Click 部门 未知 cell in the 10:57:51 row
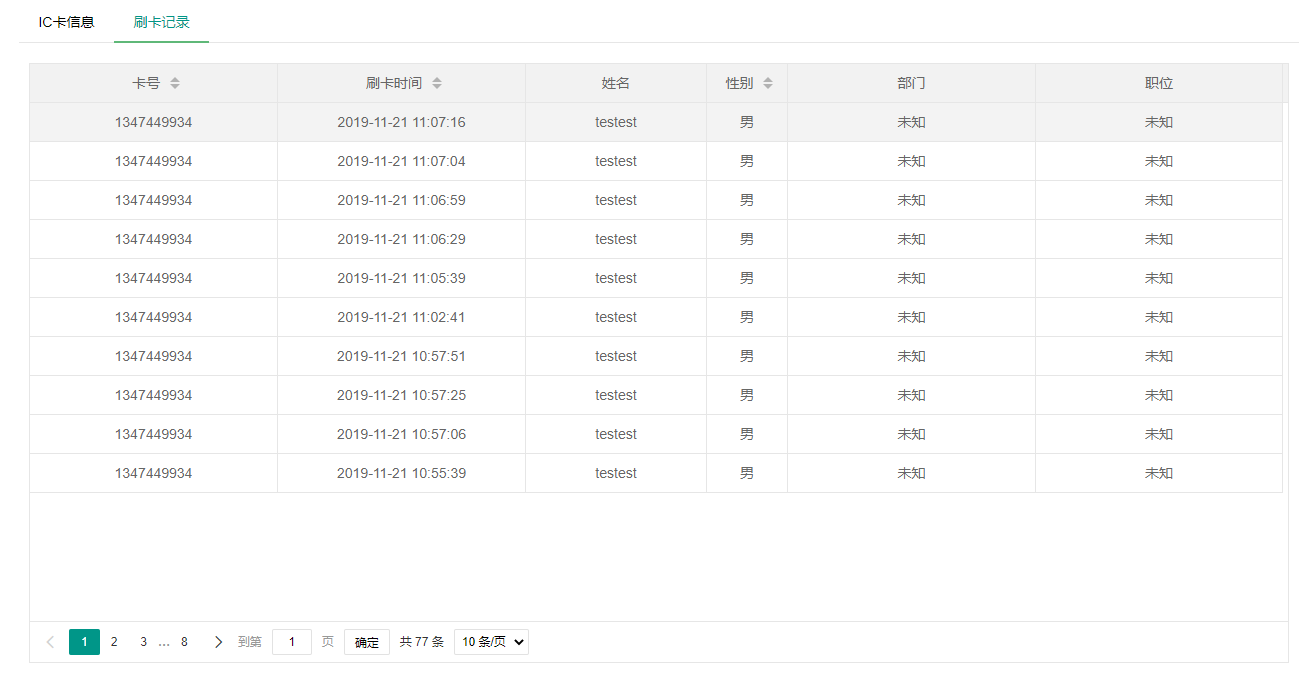Screen dimensions: 1308x678 click(x=911, y=356)
